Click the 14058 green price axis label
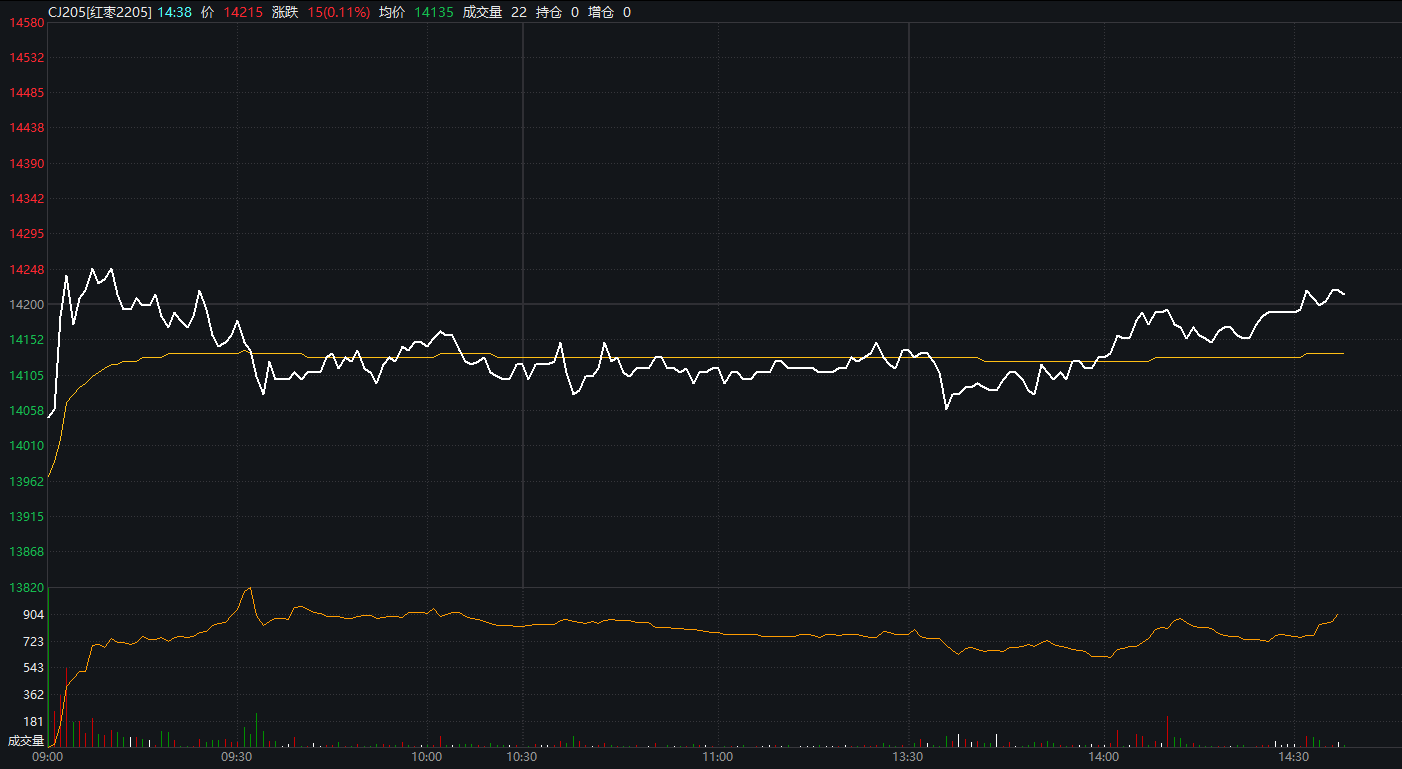The height and width of the screenshot is (769, 1402). [26, 411]
